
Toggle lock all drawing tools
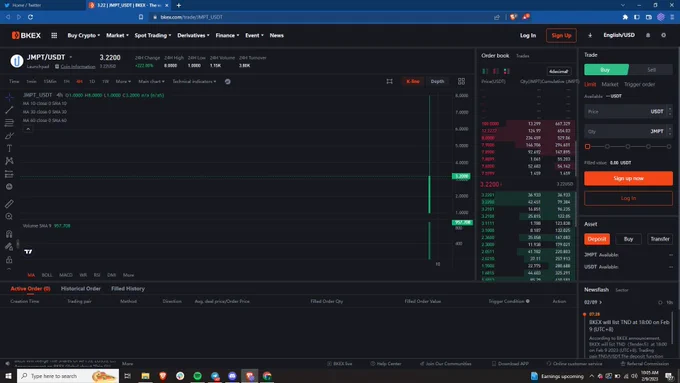pos(9,260)
